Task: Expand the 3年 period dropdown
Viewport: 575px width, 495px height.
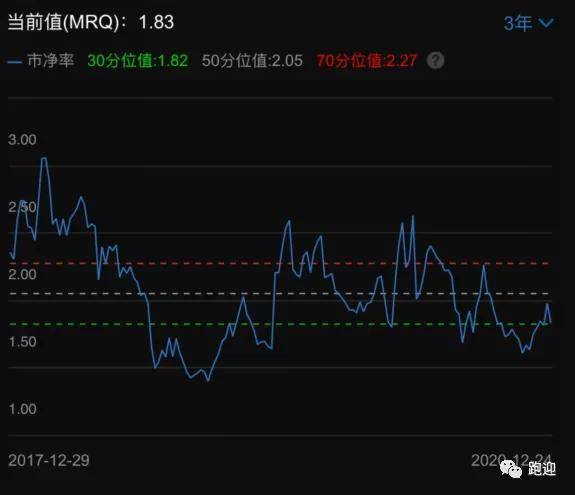Action: click(528, 23)
